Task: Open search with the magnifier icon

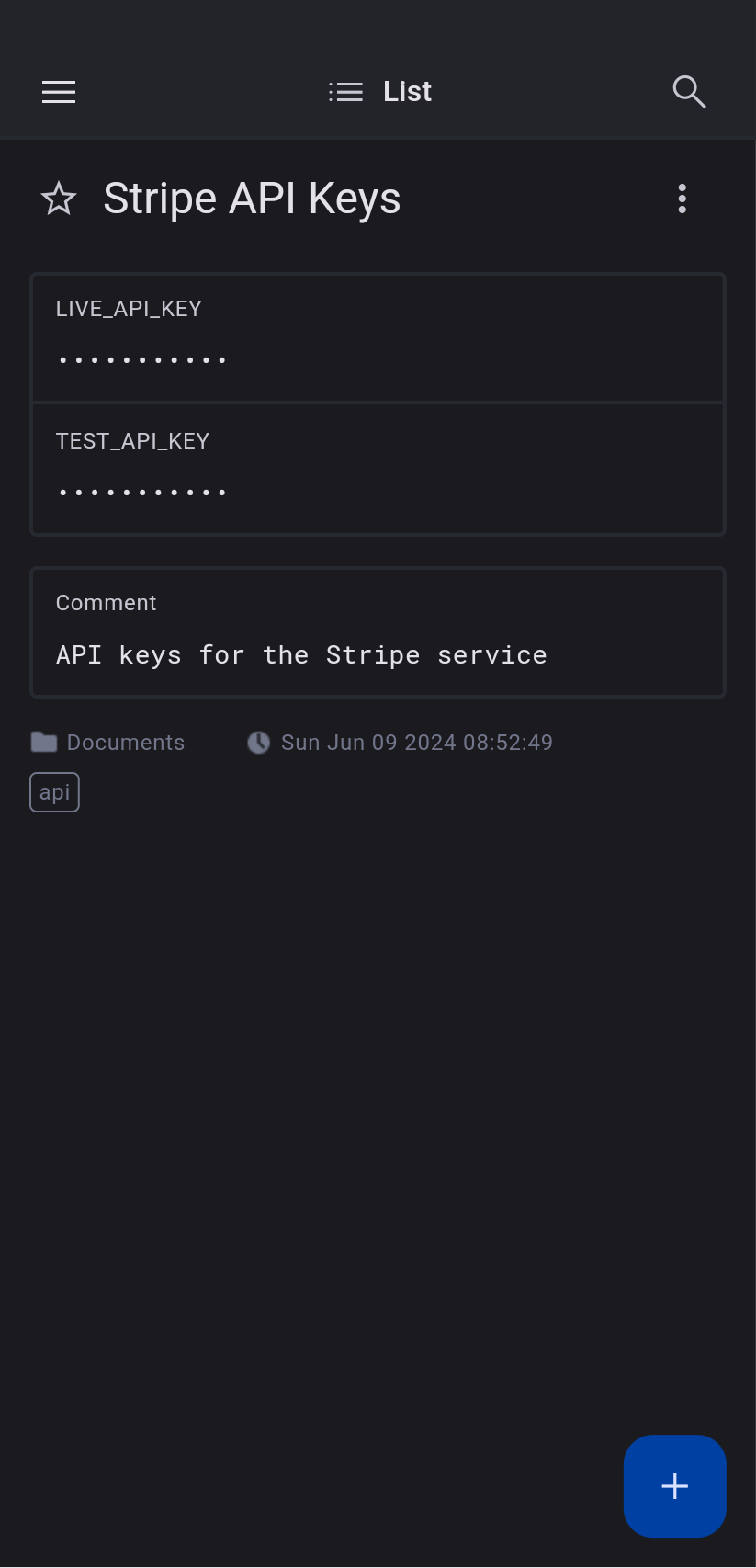Action: coord(689,92)
